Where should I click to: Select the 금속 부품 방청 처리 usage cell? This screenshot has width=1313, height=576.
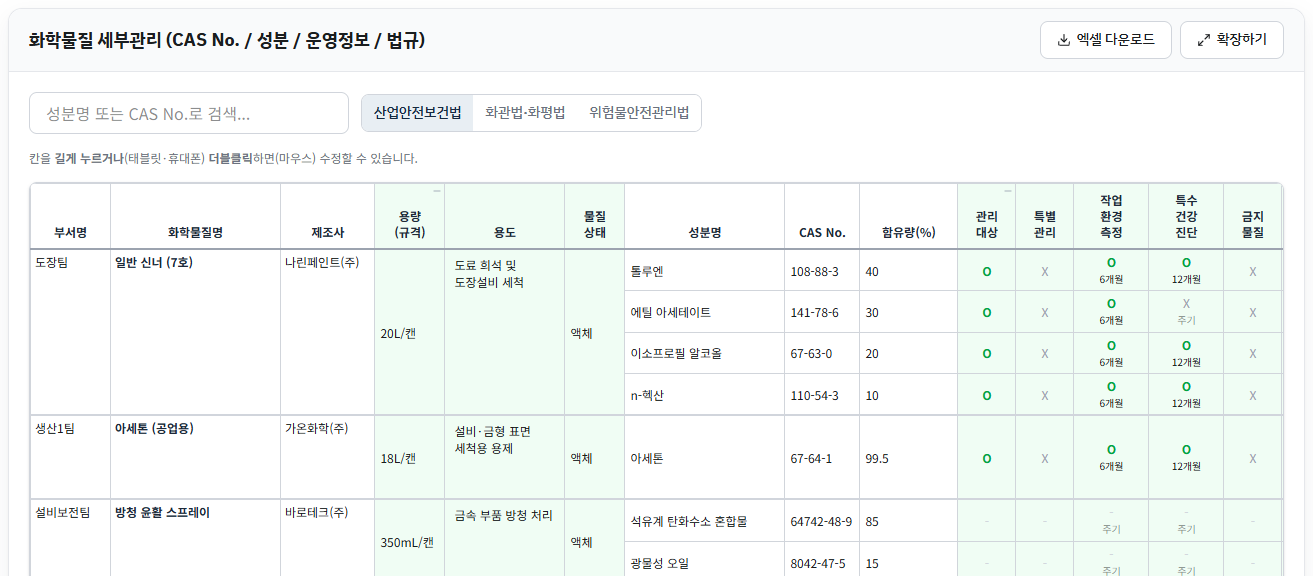click(x=504, y=538)
